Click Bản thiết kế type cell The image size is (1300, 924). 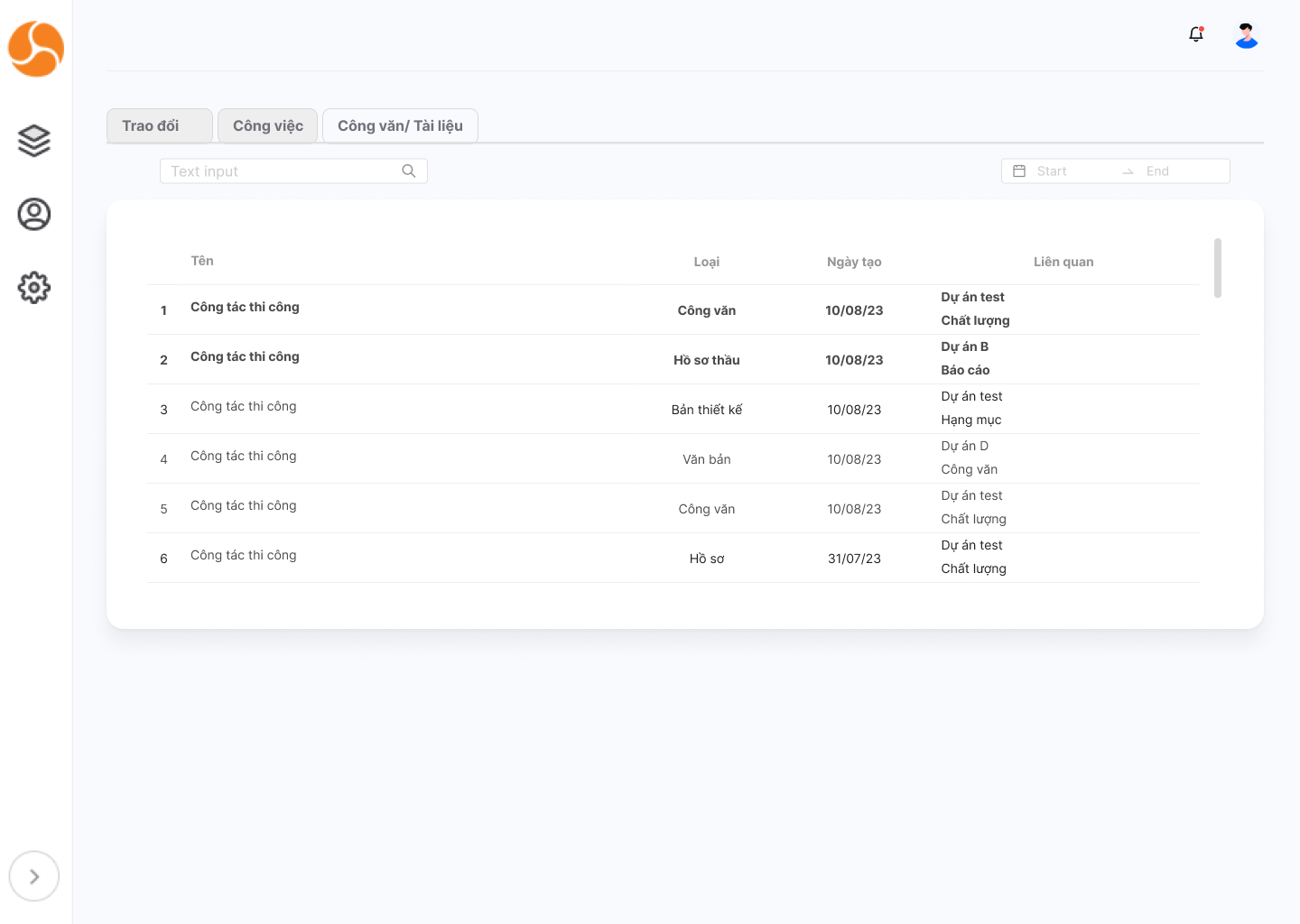point(707,410)
